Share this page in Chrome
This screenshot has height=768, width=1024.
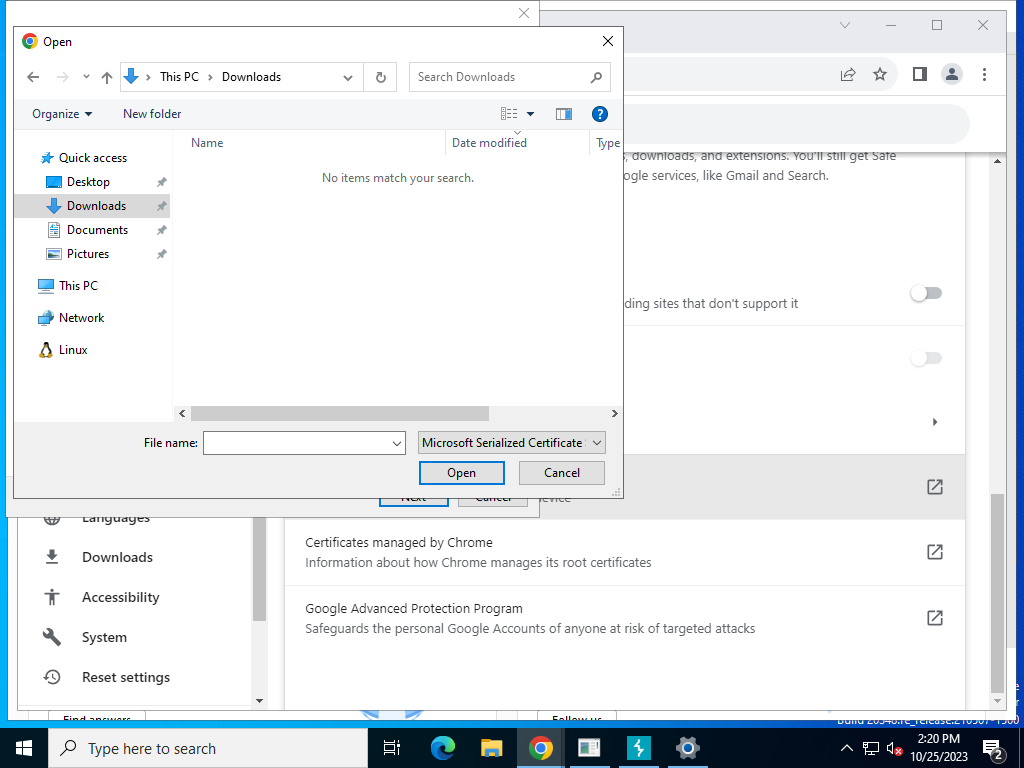coord(848,74)
